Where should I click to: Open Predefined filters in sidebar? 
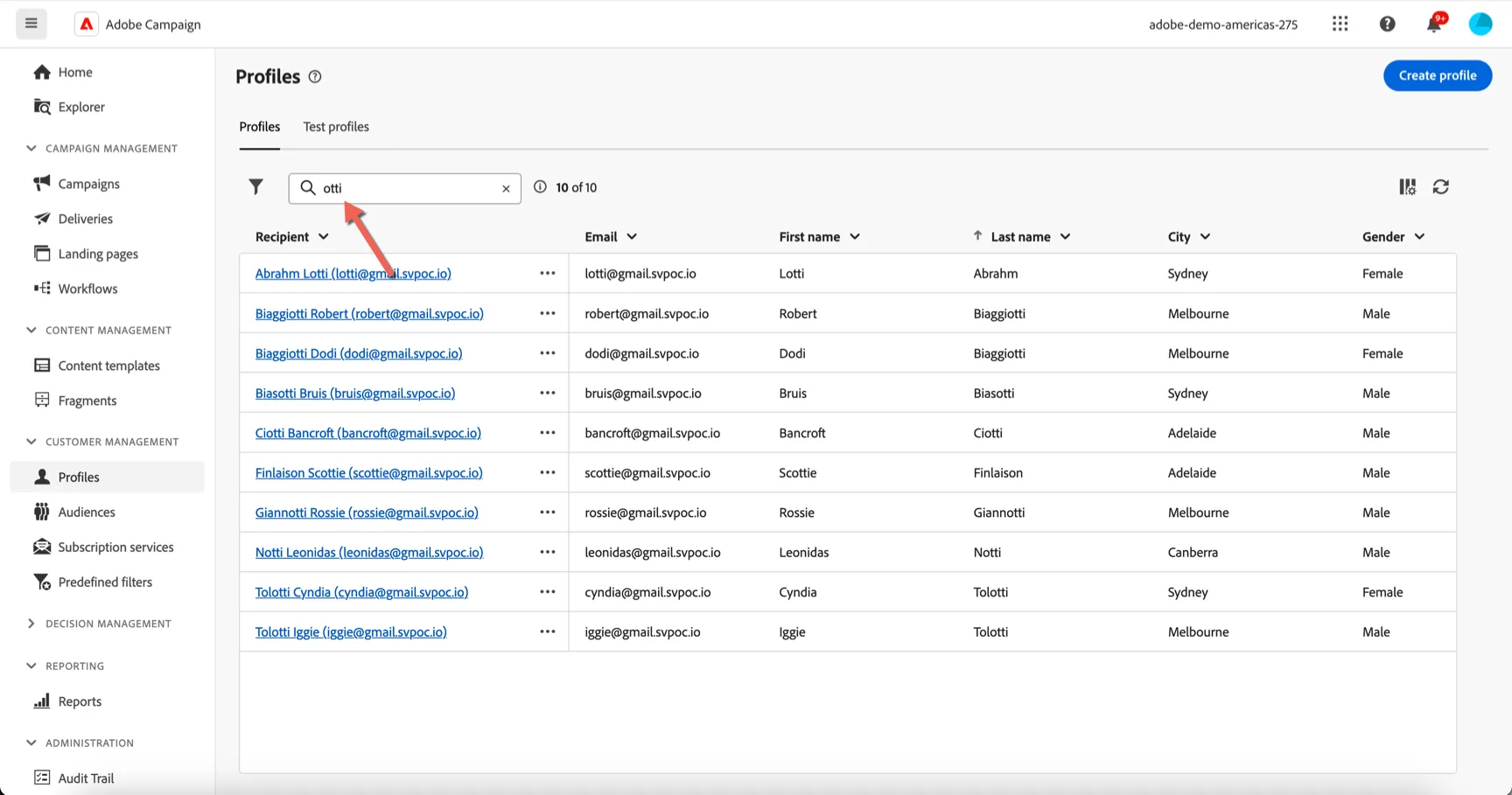coord(105,582)
